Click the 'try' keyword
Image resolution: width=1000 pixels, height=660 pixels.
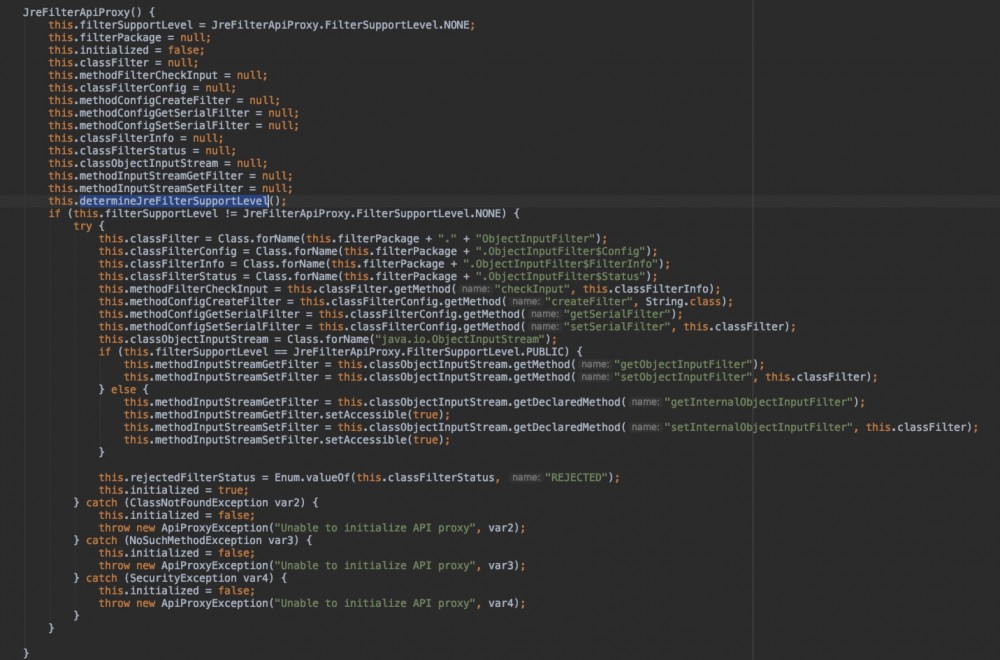83,226
